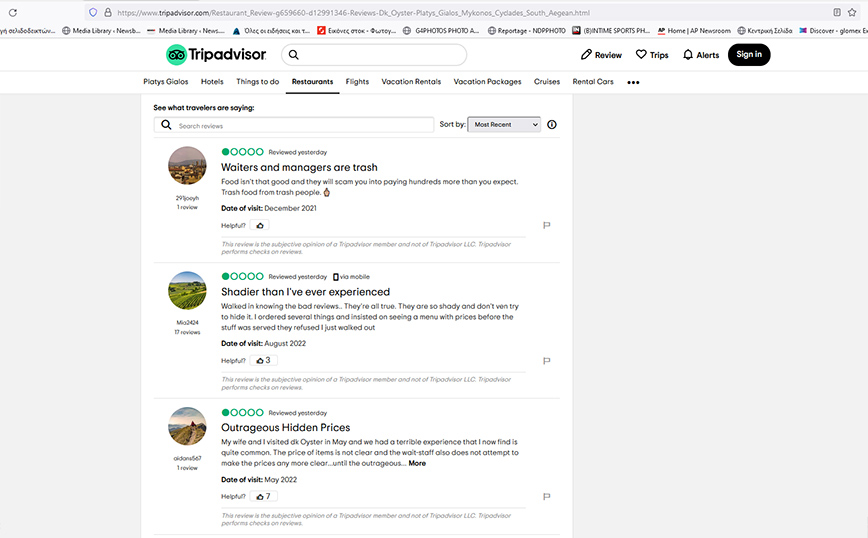Flag the 'Waiters and managers are trash' review
This screenshot has height=538, width=868.
547,226
